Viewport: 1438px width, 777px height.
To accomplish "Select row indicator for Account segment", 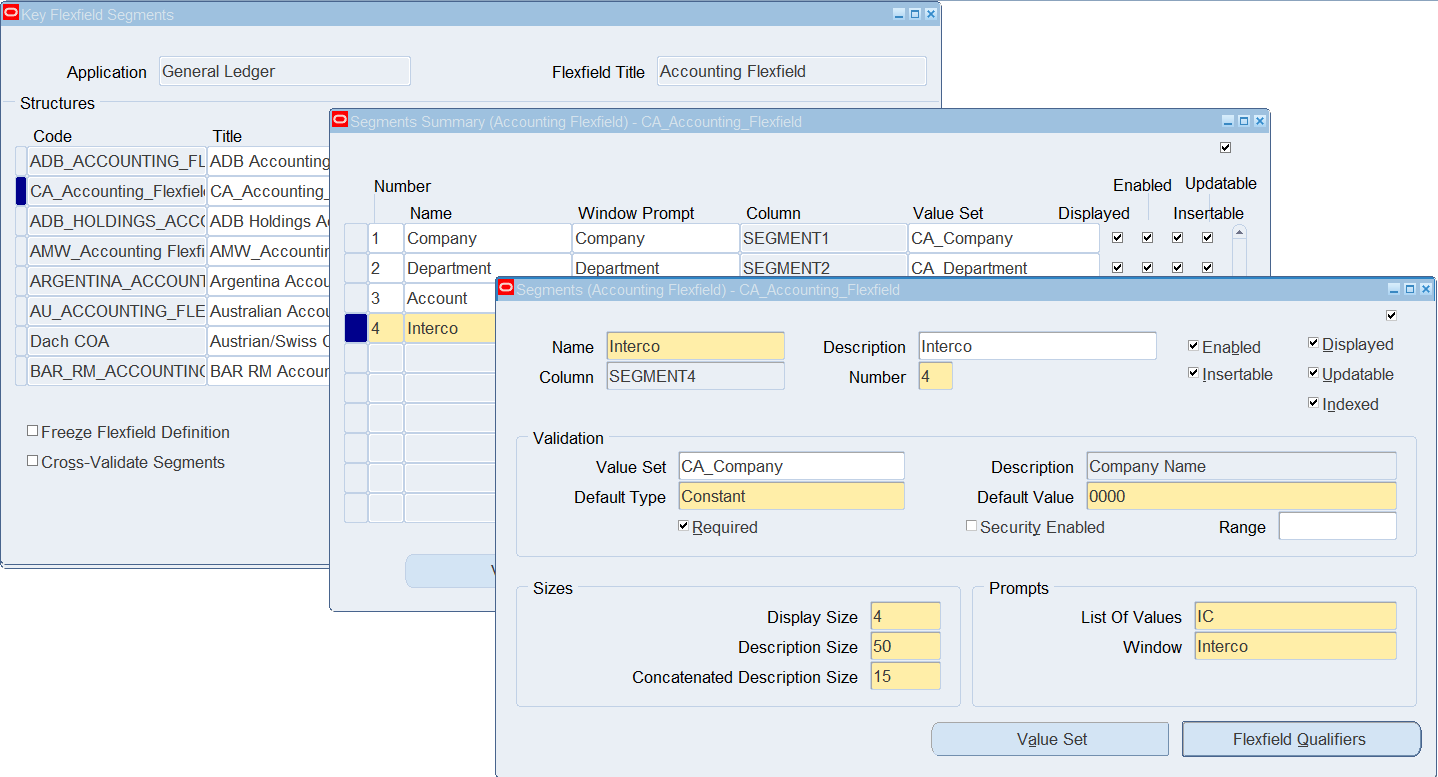I will pyautogui.click(x=356, y=298).
